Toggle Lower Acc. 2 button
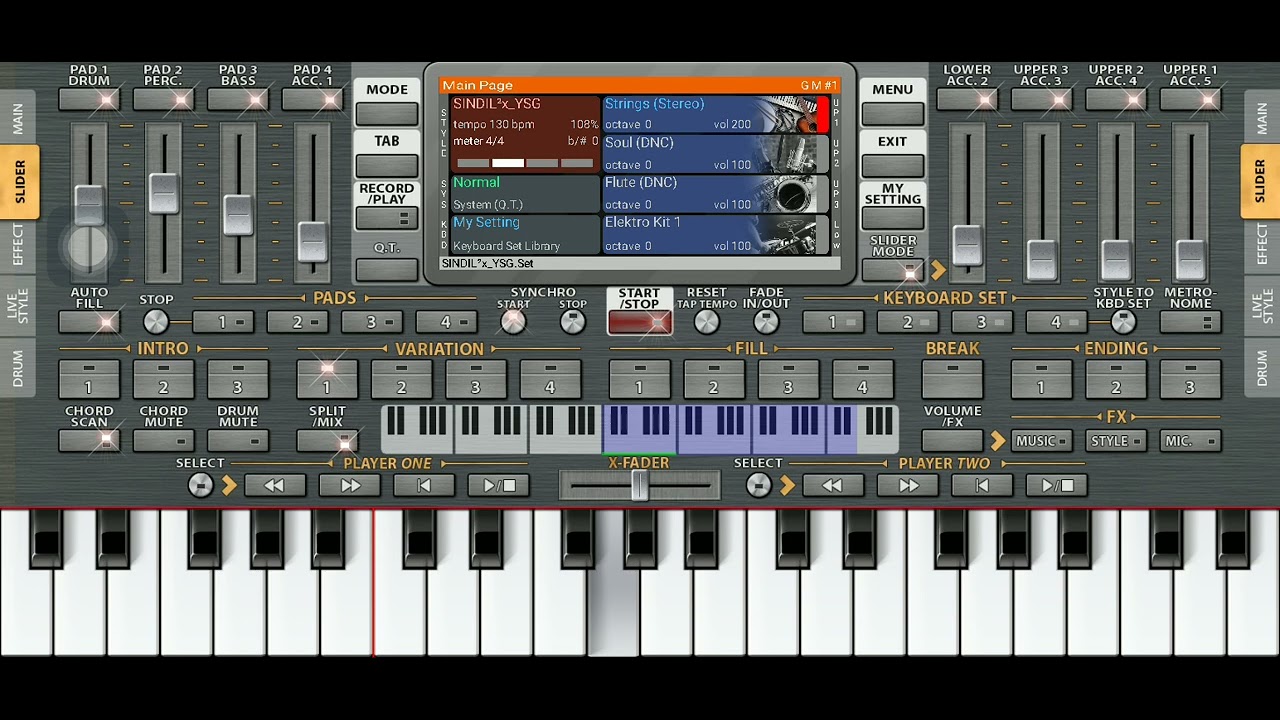1280x720 pixels. [x=967, y=99]
